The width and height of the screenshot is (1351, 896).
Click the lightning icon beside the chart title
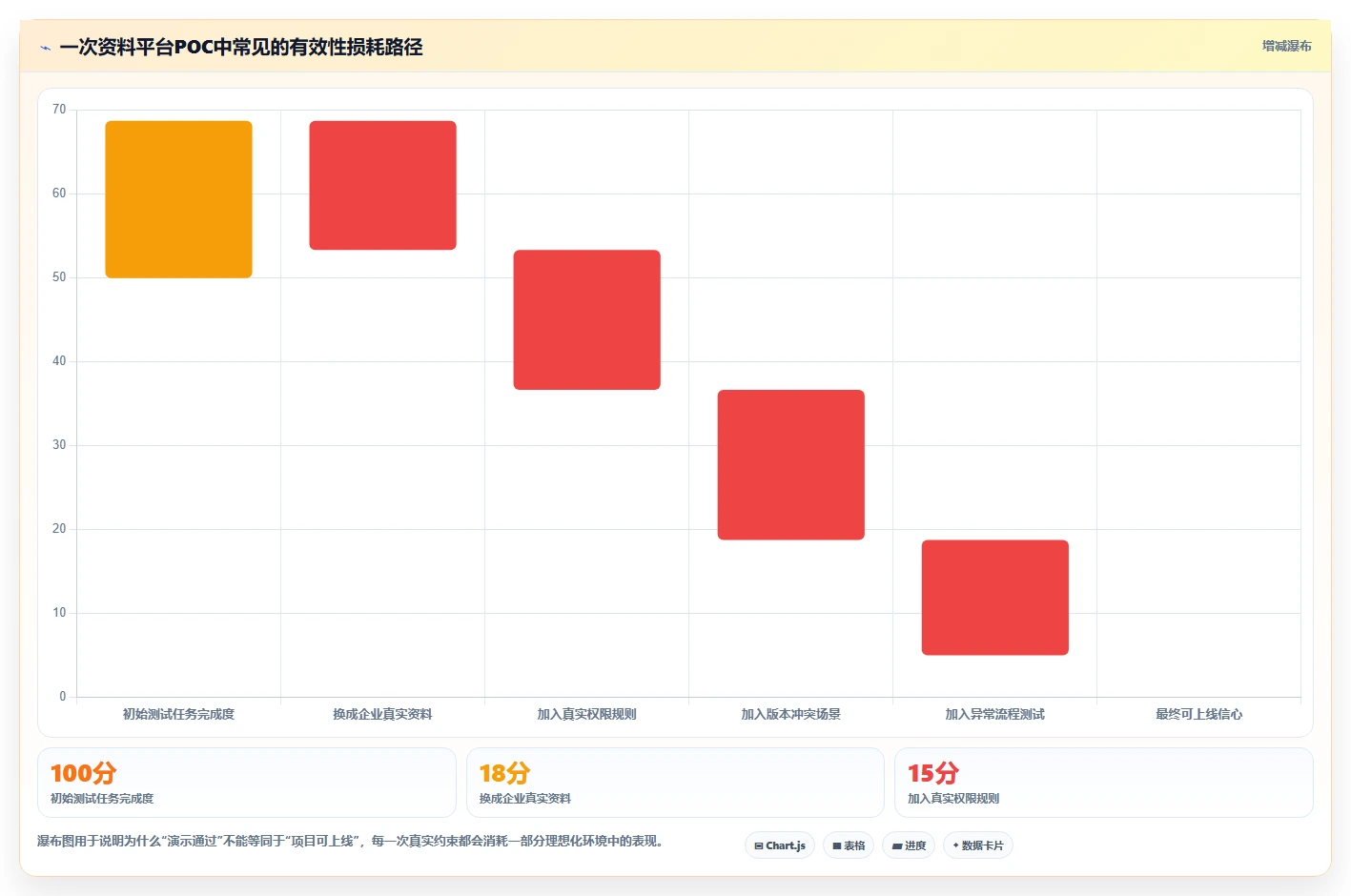45,48
